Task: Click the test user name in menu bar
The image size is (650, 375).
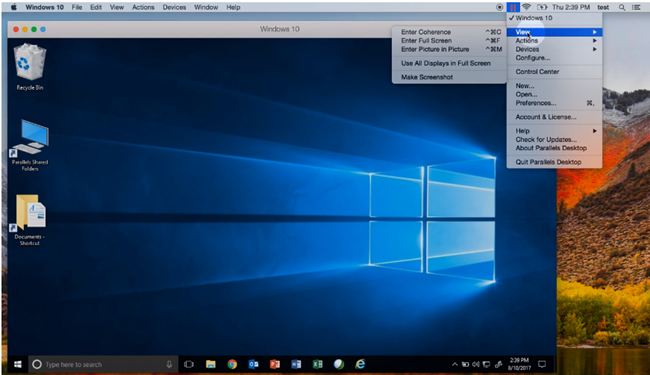Action: pyautogui.click(x=603, y=7)
